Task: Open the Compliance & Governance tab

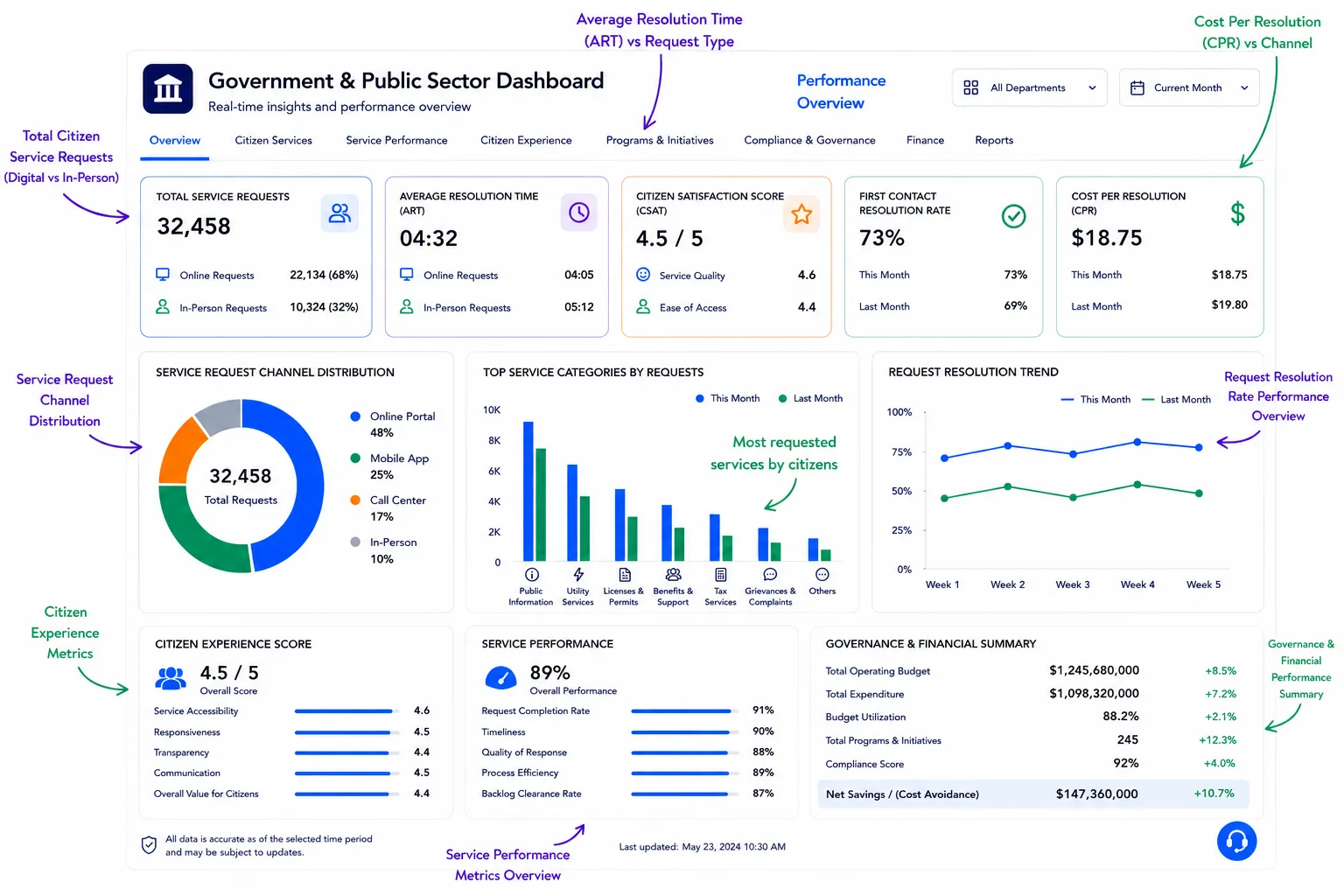Action: click(809, 140)
